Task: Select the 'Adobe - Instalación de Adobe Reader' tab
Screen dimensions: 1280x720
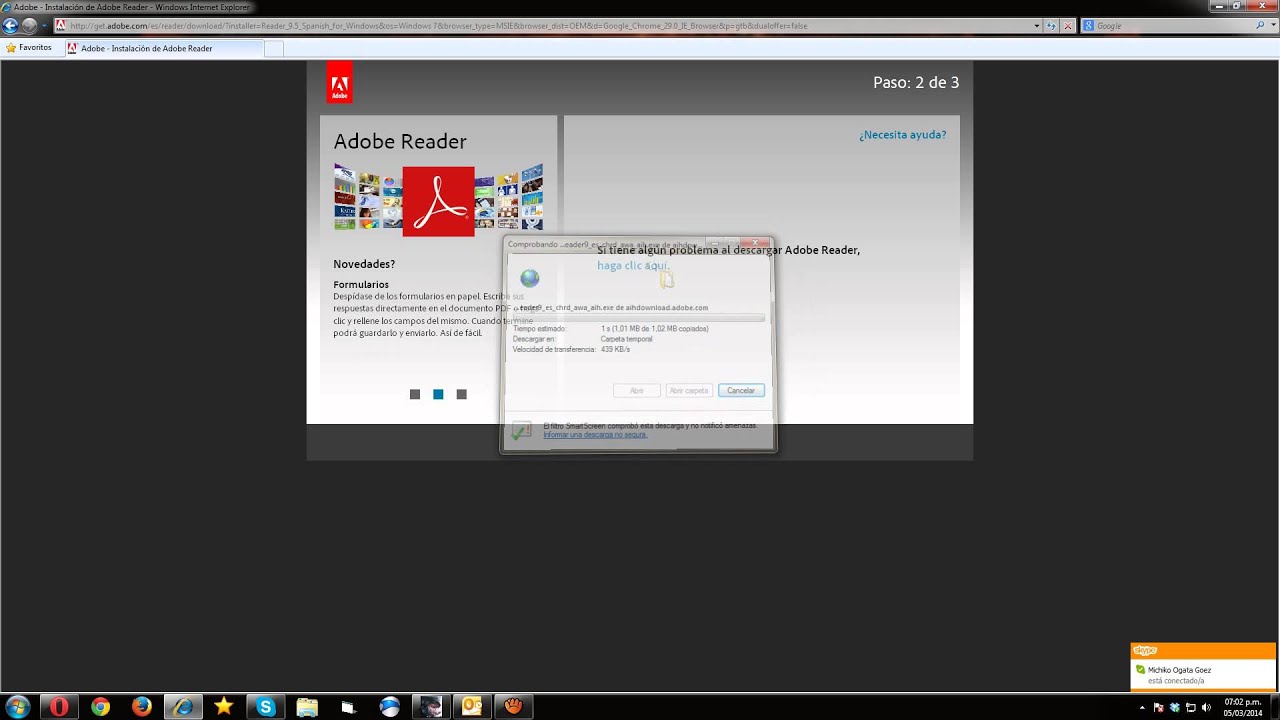Action: pyautogui.click(x=164, y=48)
